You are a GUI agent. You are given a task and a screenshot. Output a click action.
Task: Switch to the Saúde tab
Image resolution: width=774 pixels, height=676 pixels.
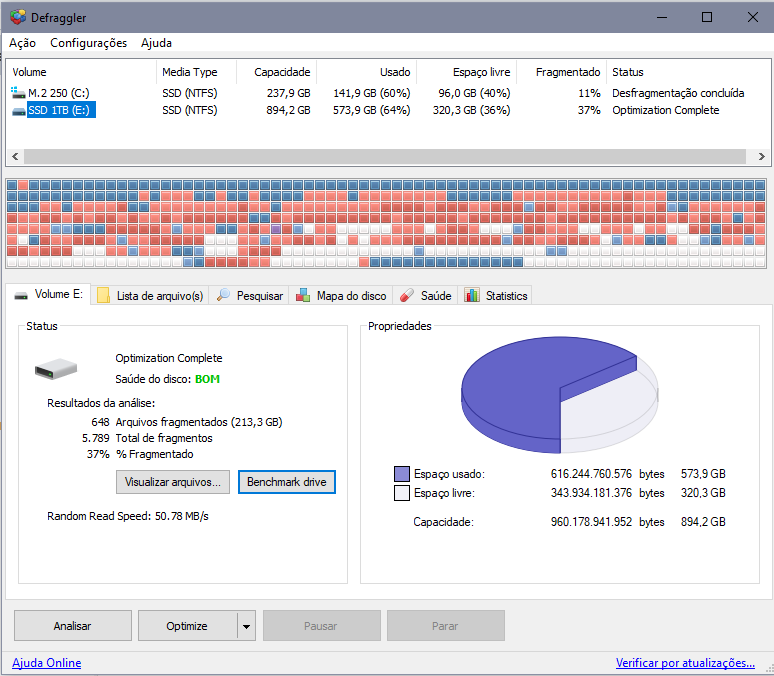click(425, 295)
